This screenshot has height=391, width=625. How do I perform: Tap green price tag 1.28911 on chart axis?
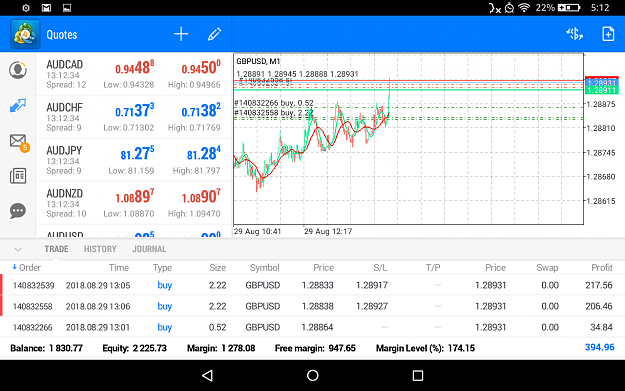pyautogui.click(x=602, y=90)
